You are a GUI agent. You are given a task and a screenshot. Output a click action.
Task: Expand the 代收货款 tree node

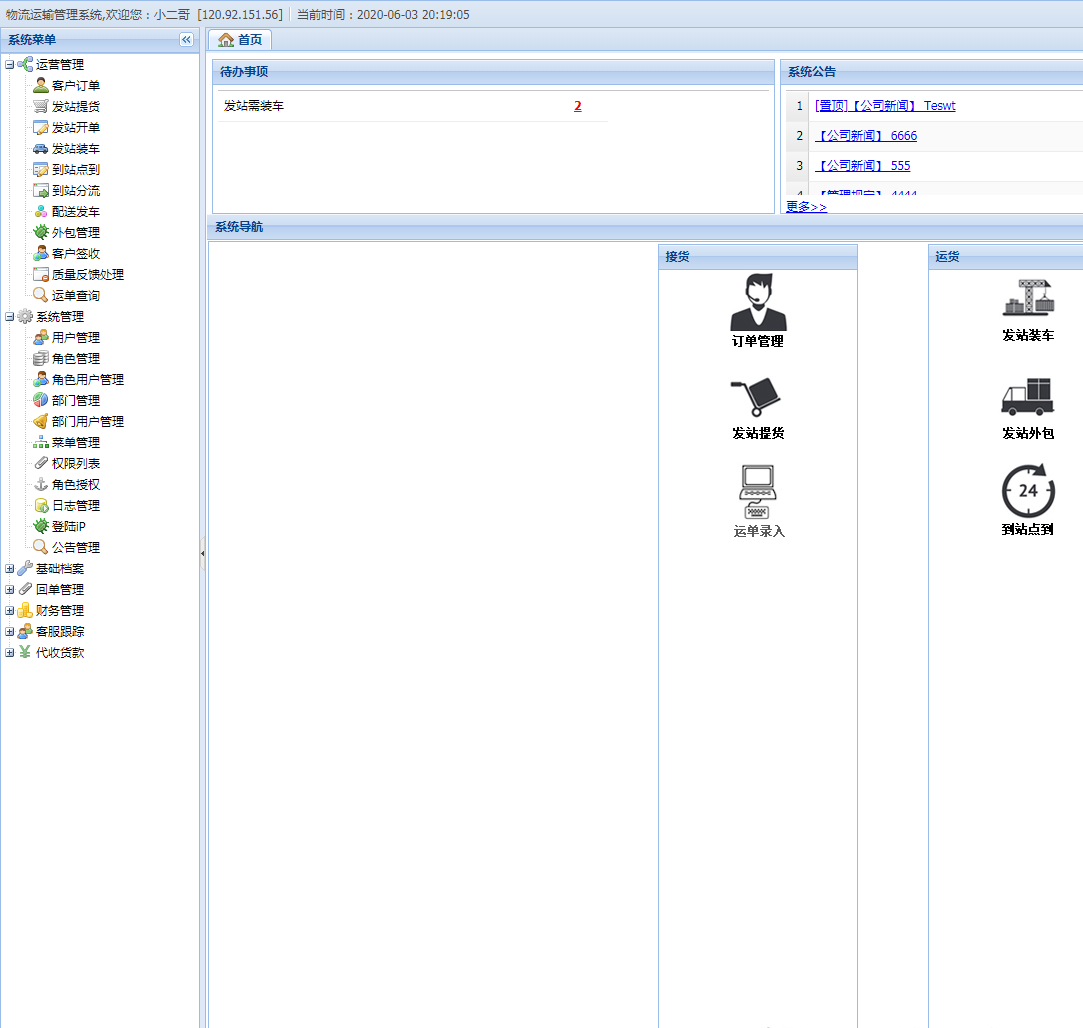pyautogui.click(x=9, y=653)
